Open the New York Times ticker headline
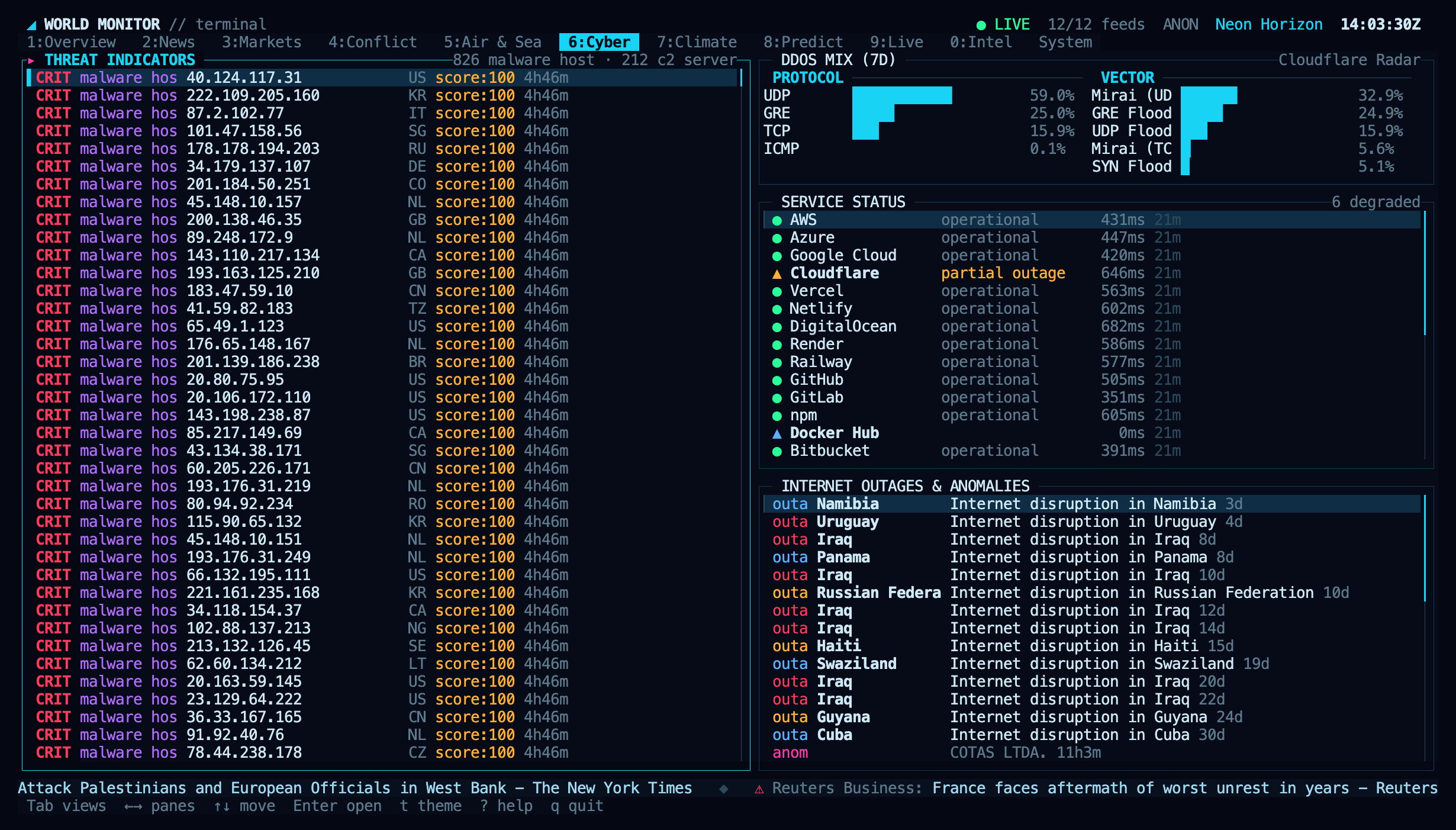The height and width of the screenshot is (830, 1456). 355,788
